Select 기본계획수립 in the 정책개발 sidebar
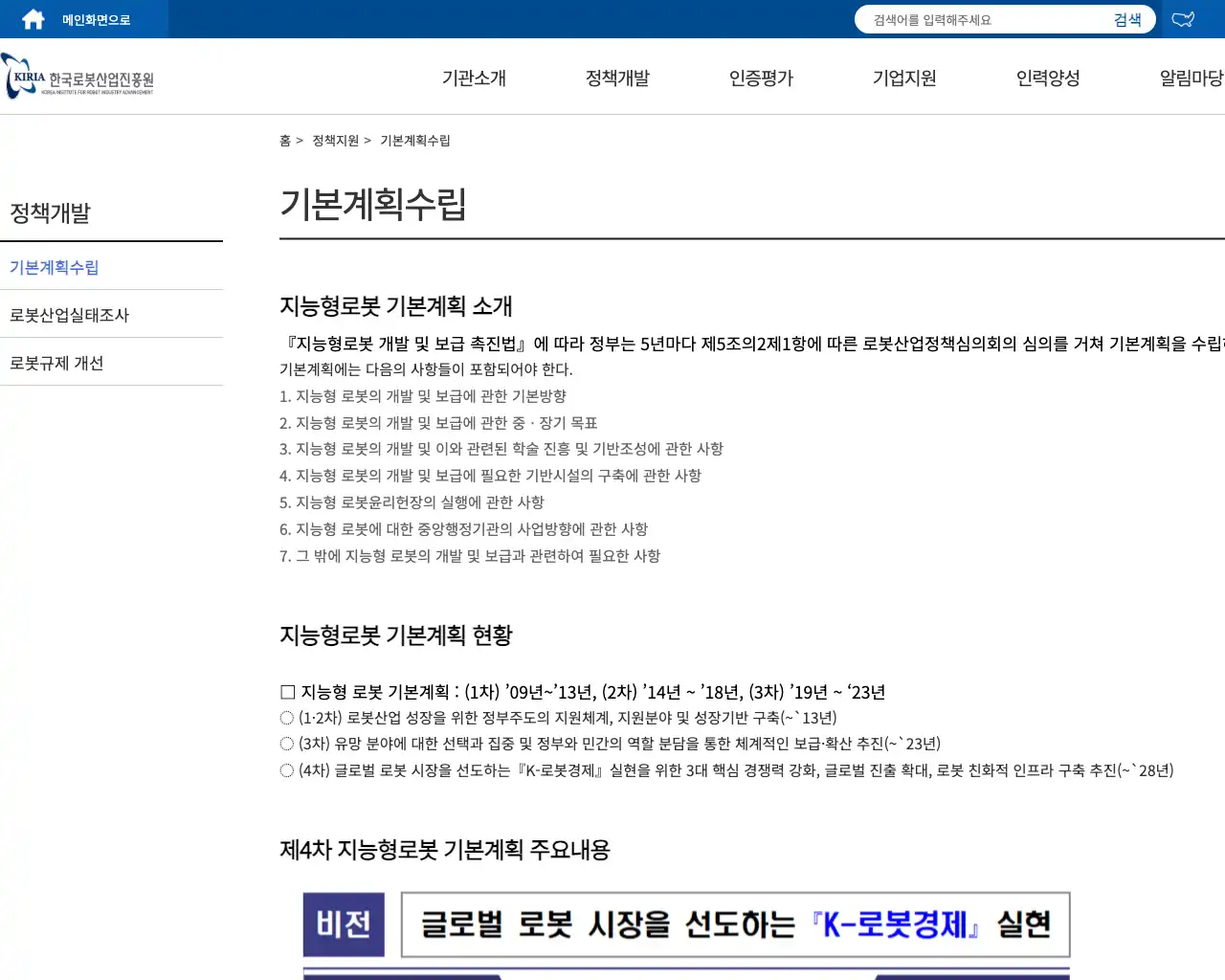 tap(53, 267)
